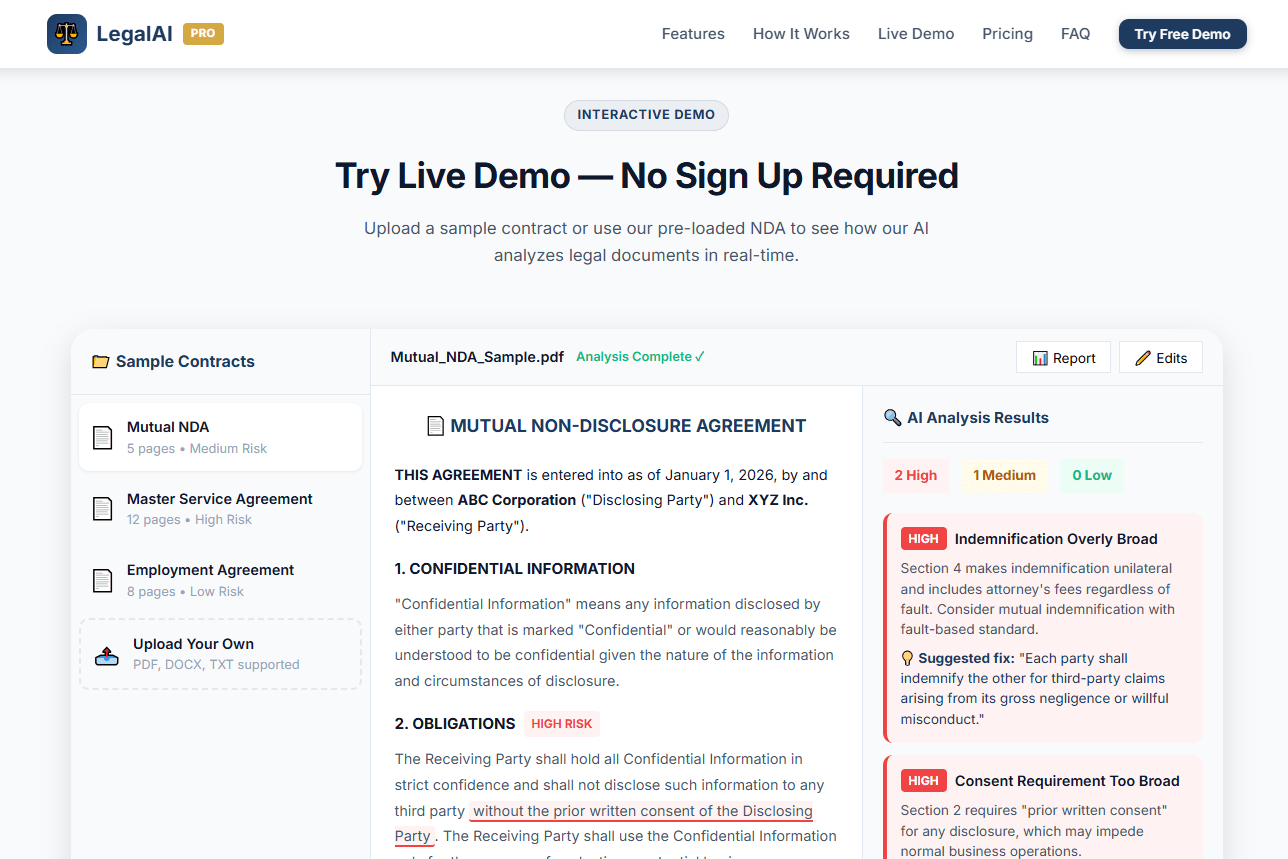Click 'XYZ Inc.' in the agreement text
Screen dimensions: 1288x859
coord(778,500)
